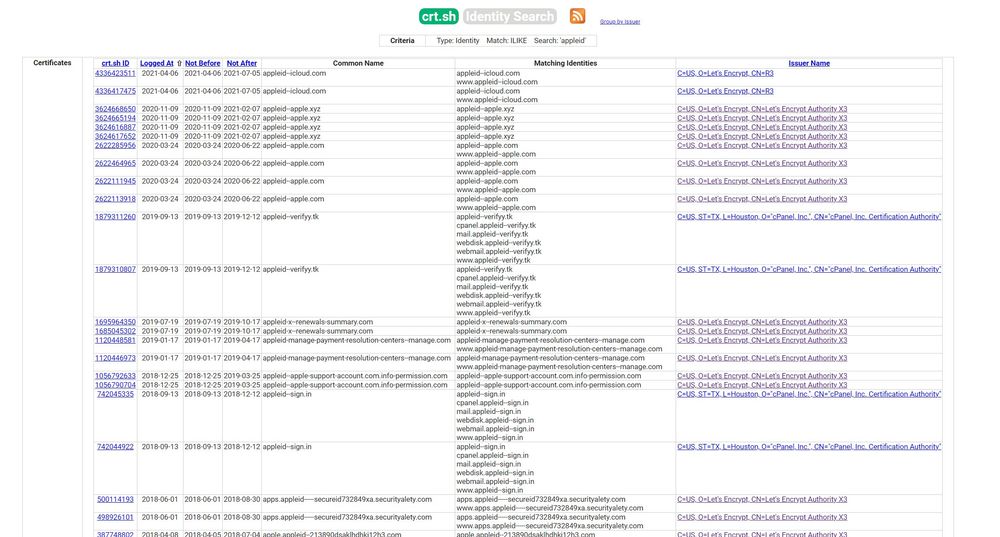Open certificate ID 3624617652

coord(115,136)
